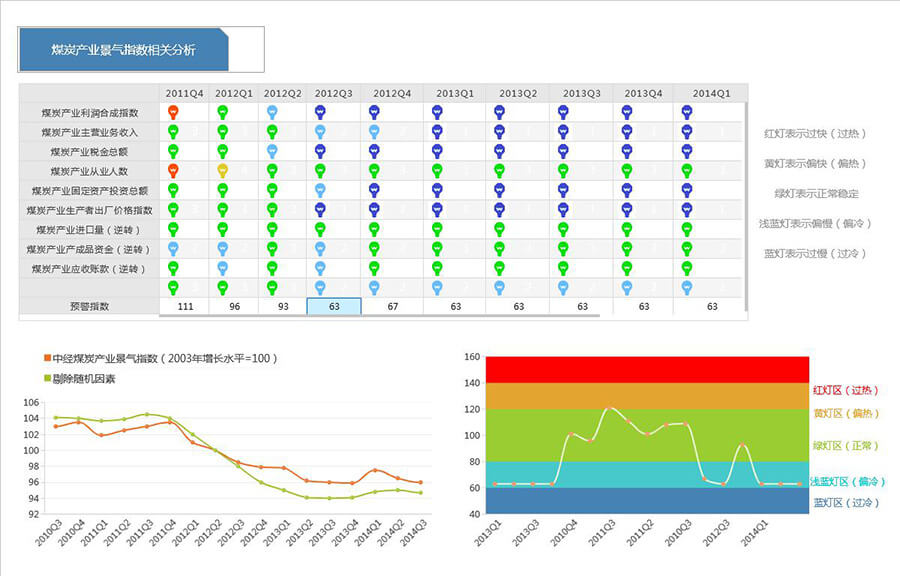Click the 煤炭产业景气指数相关分析 title button
This screenshot has width=900, height=576.
tap(124, 50)
